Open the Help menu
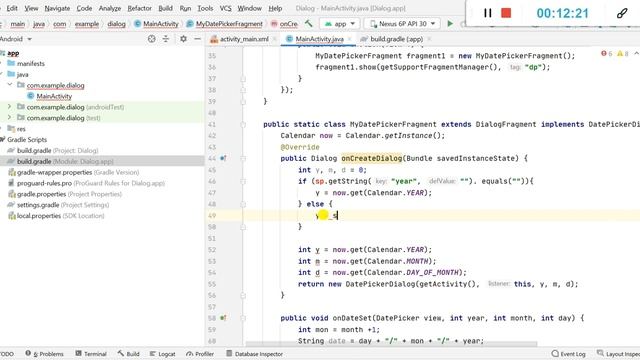This screenshot has height=360, width=640. point(275,8)
